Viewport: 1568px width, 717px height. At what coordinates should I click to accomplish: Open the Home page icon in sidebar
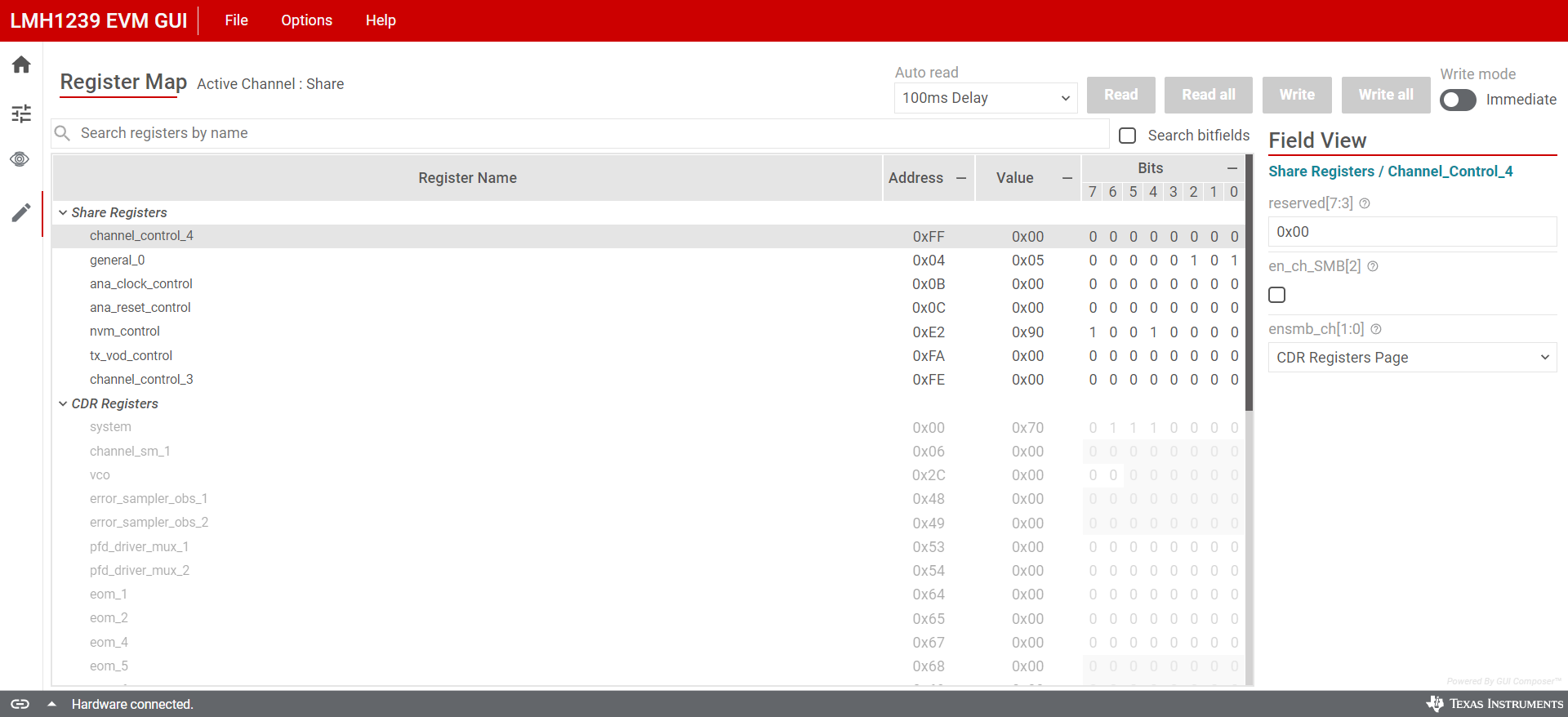coord(21,65)
